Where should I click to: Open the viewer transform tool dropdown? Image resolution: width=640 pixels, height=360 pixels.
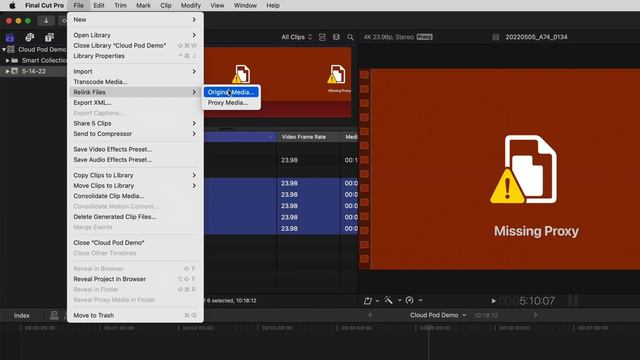pyautogui.click(x=371, y=301)
